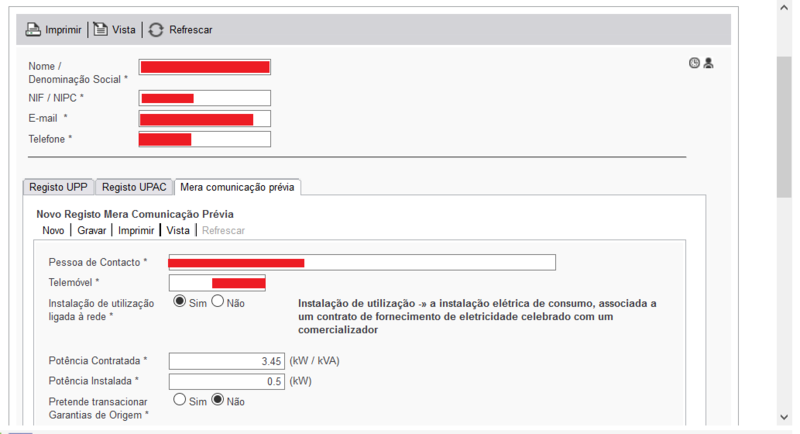Click the Potência Contratada field showing 3.45

point(227,361)
